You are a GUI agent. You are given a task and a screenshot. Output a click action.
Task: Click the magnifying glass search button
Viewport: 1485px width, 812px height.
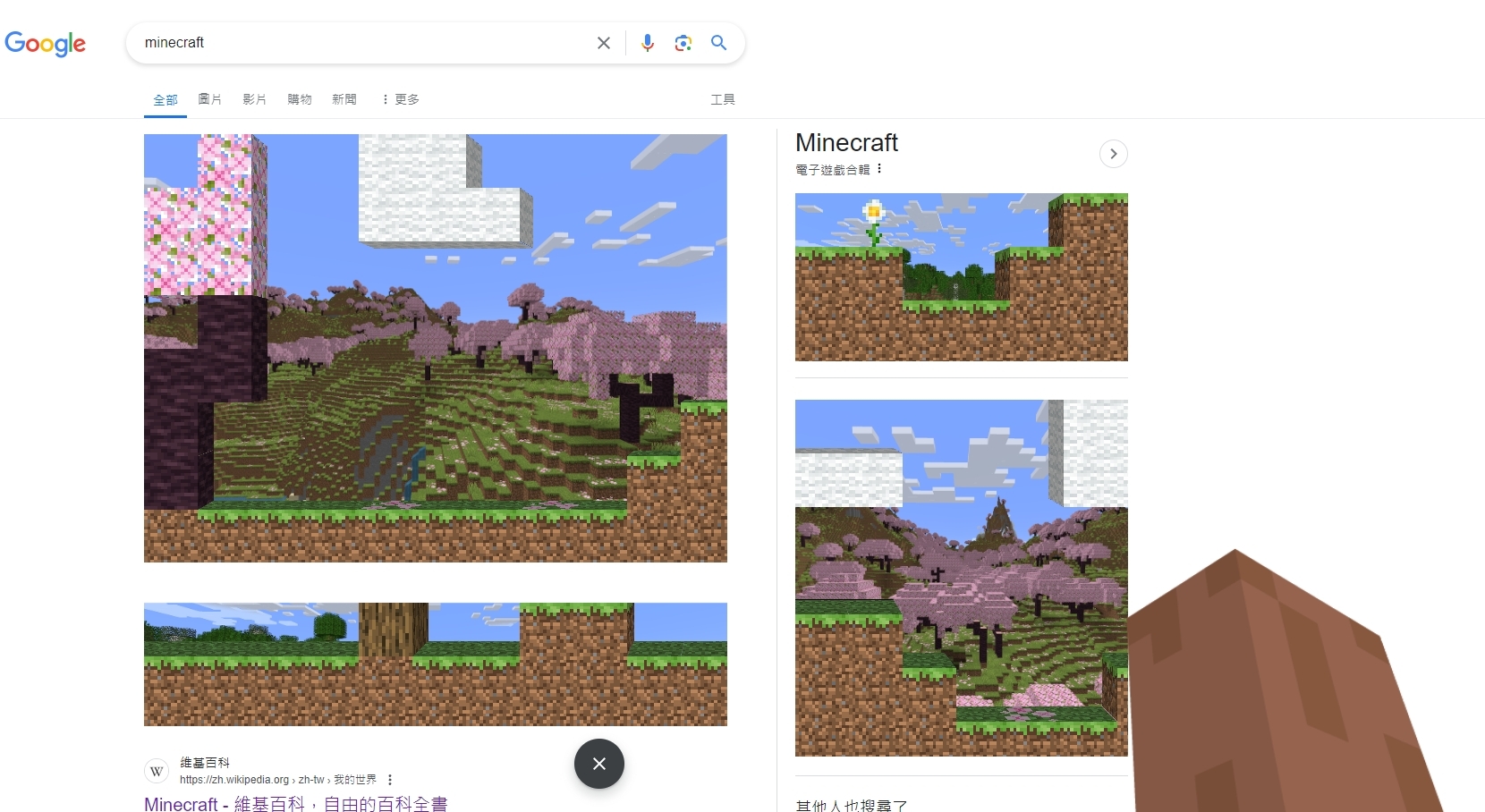[719, 43]
